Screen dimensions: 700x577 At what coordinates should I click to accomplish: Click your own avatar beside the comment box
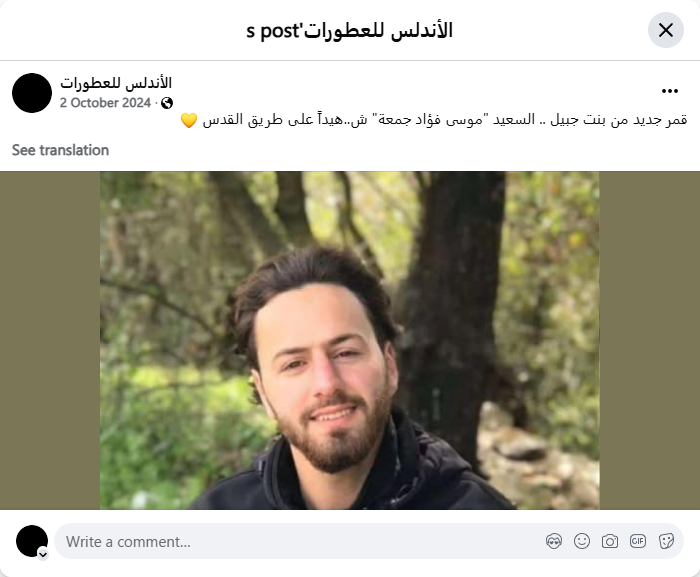coord(32,541)
